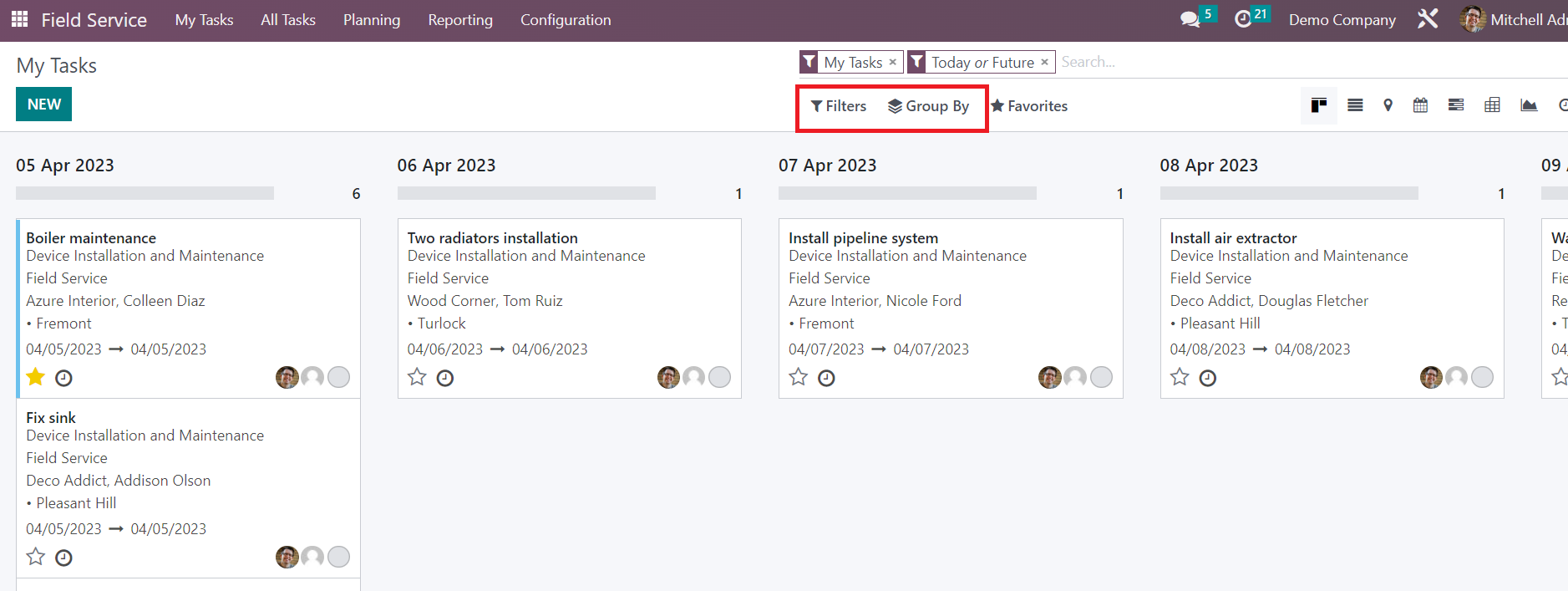Click Mitchell Admin user avatar
The image size is (1568, 591).
1472,19
